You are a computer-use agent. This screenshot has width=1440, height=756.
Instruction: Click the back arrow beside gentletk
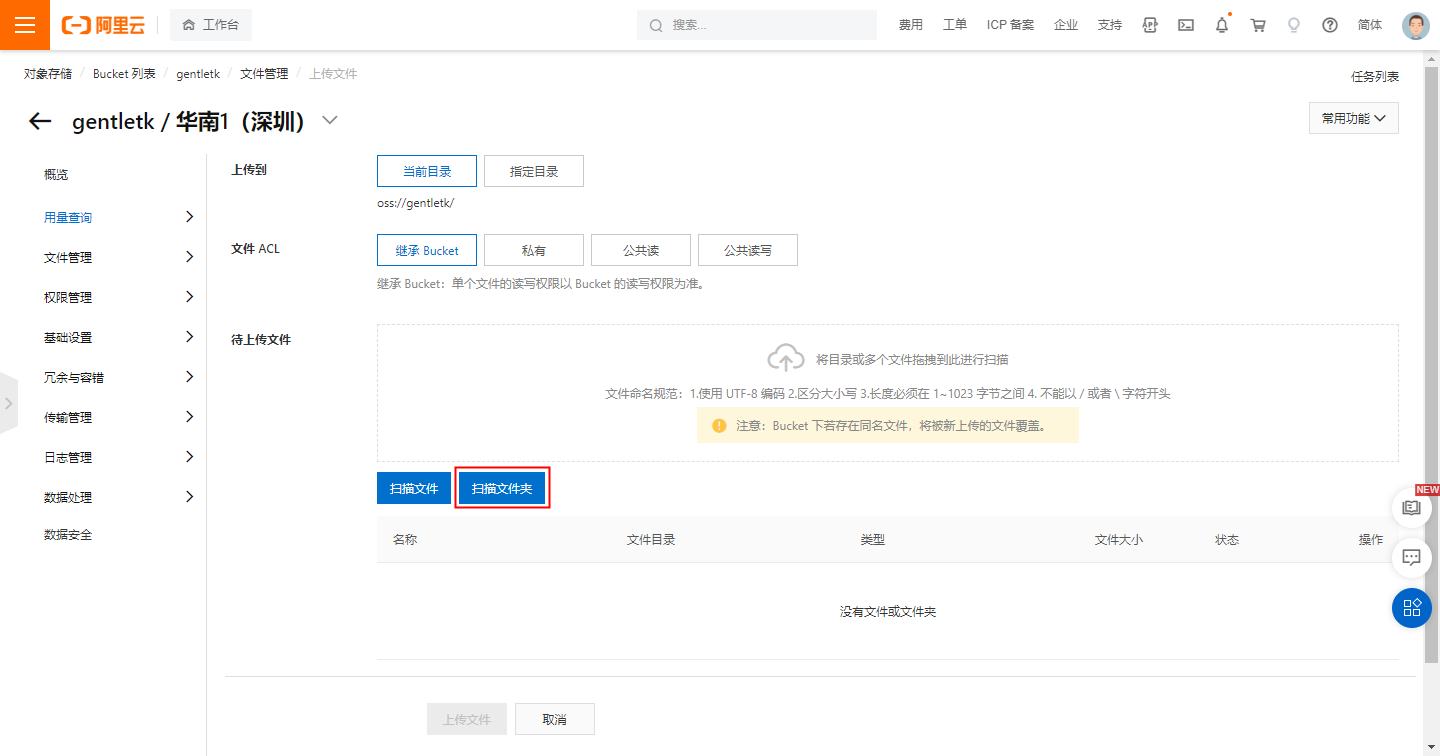[x=39, y=121]
